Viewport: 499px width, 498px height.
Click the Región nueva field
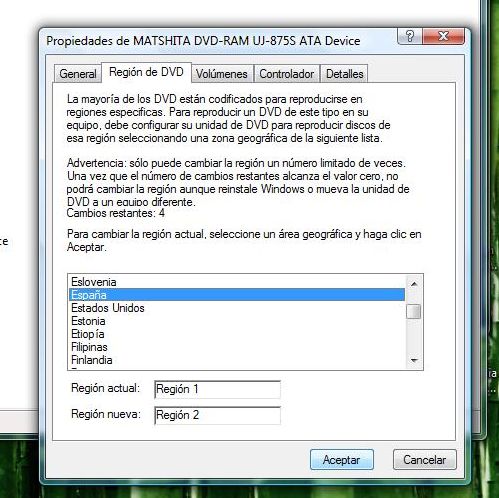point(217,415)
